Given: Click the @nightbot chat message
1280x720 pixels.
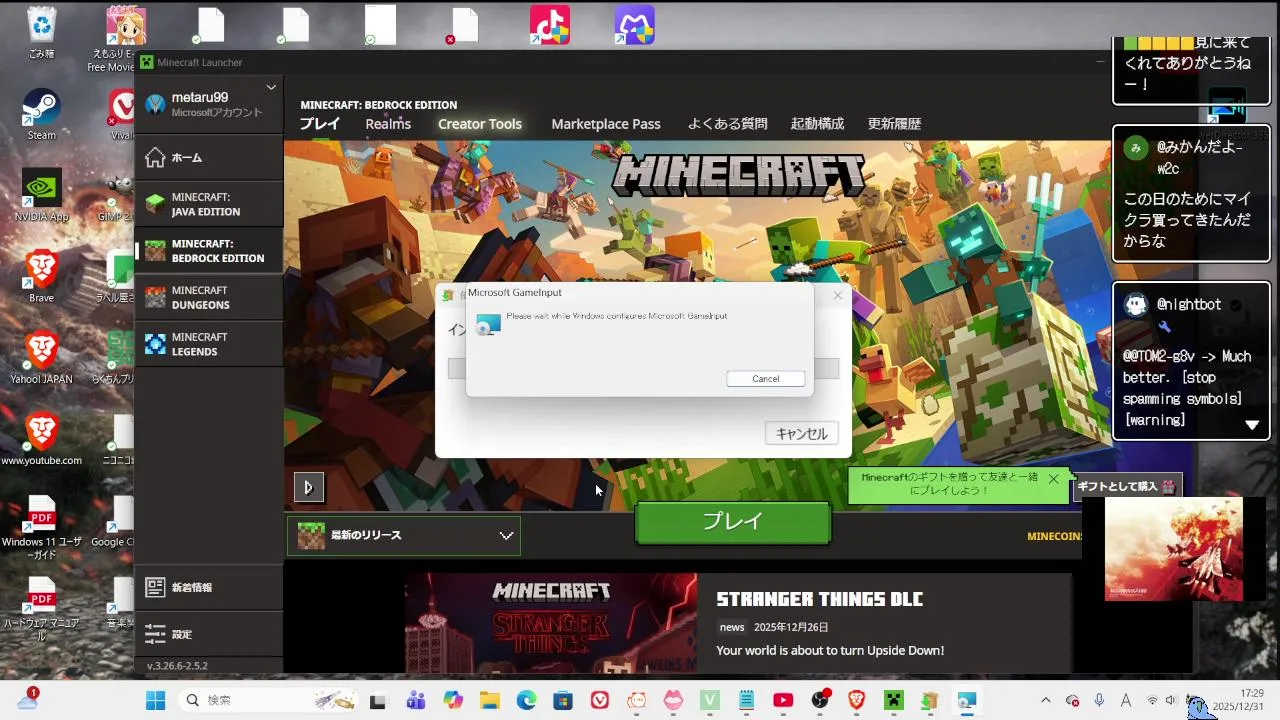Looking at the screenshot, I should pyautogui.click(x=1190, y=361).
